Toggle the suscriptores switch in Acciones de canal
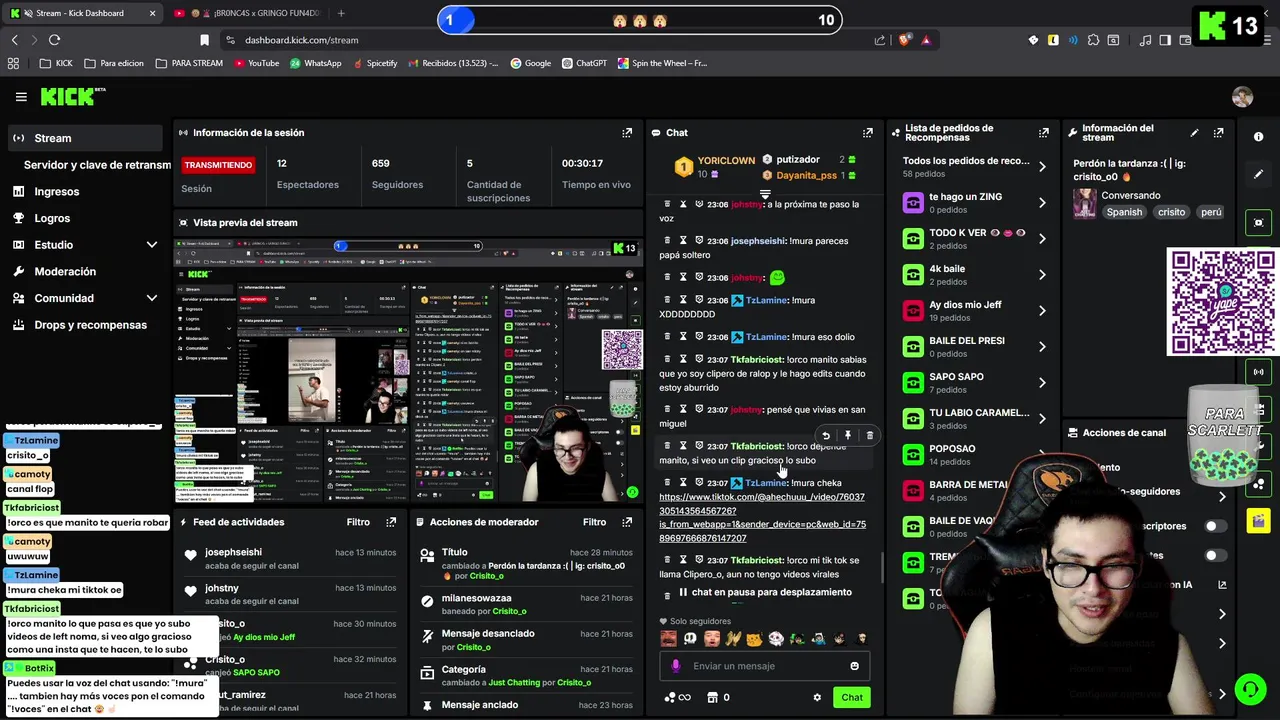This screenshot has height=720, width=1280. 1215,526
